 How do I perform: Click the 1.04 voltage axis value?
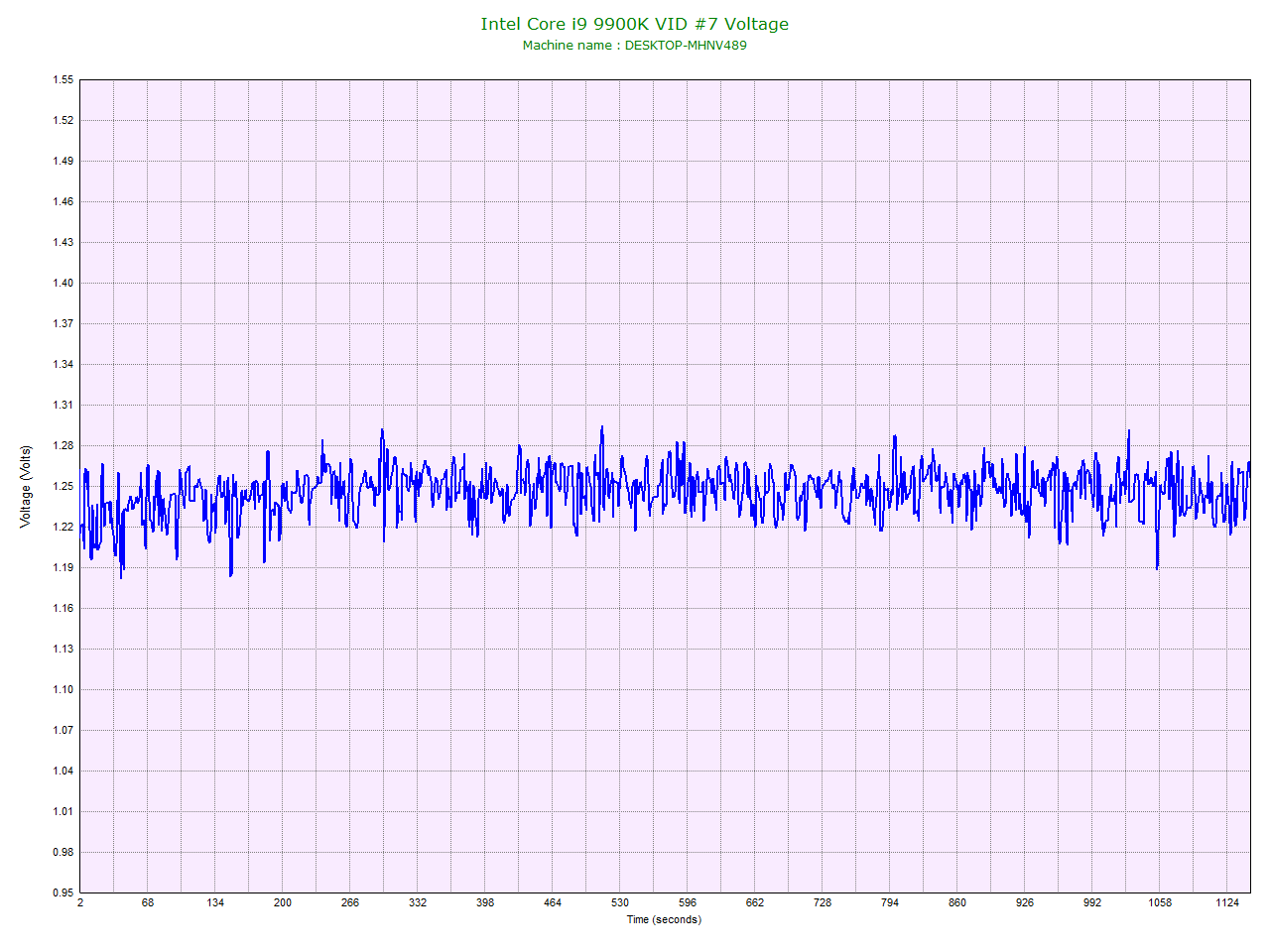point(63,772)
